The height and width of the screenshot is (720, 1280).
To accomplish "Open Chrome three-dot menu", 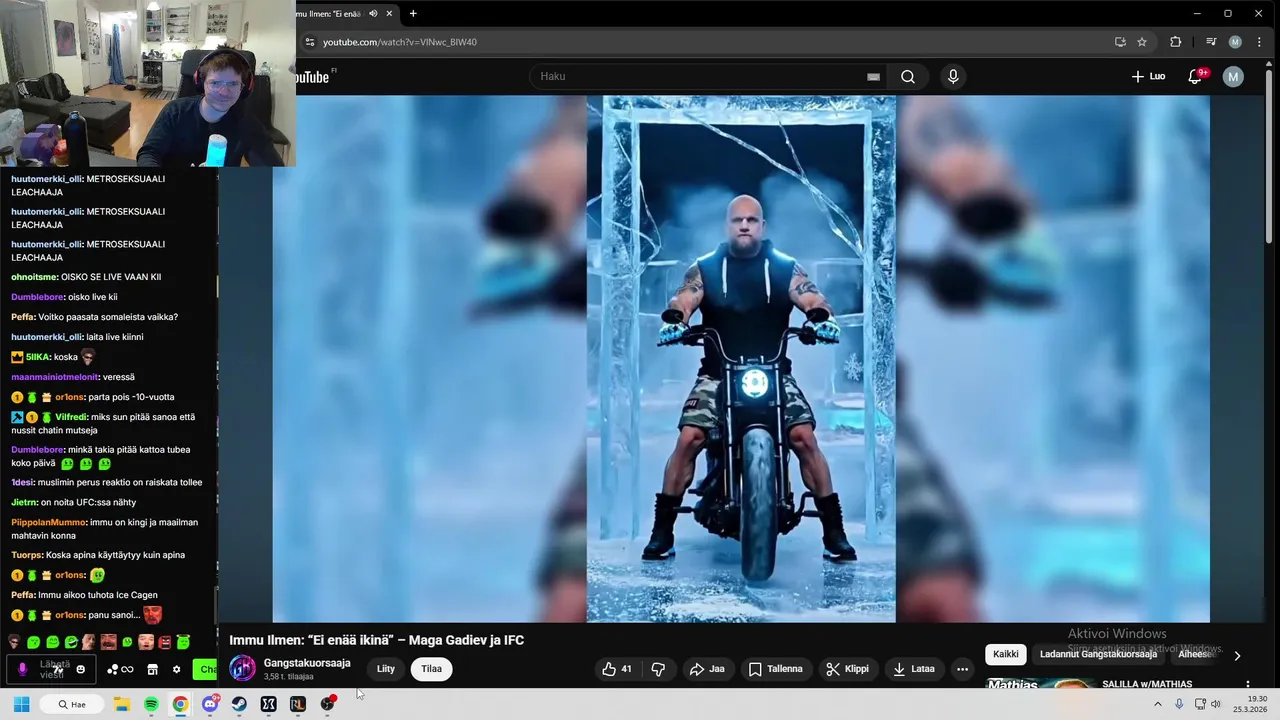I will [1259, 42].
